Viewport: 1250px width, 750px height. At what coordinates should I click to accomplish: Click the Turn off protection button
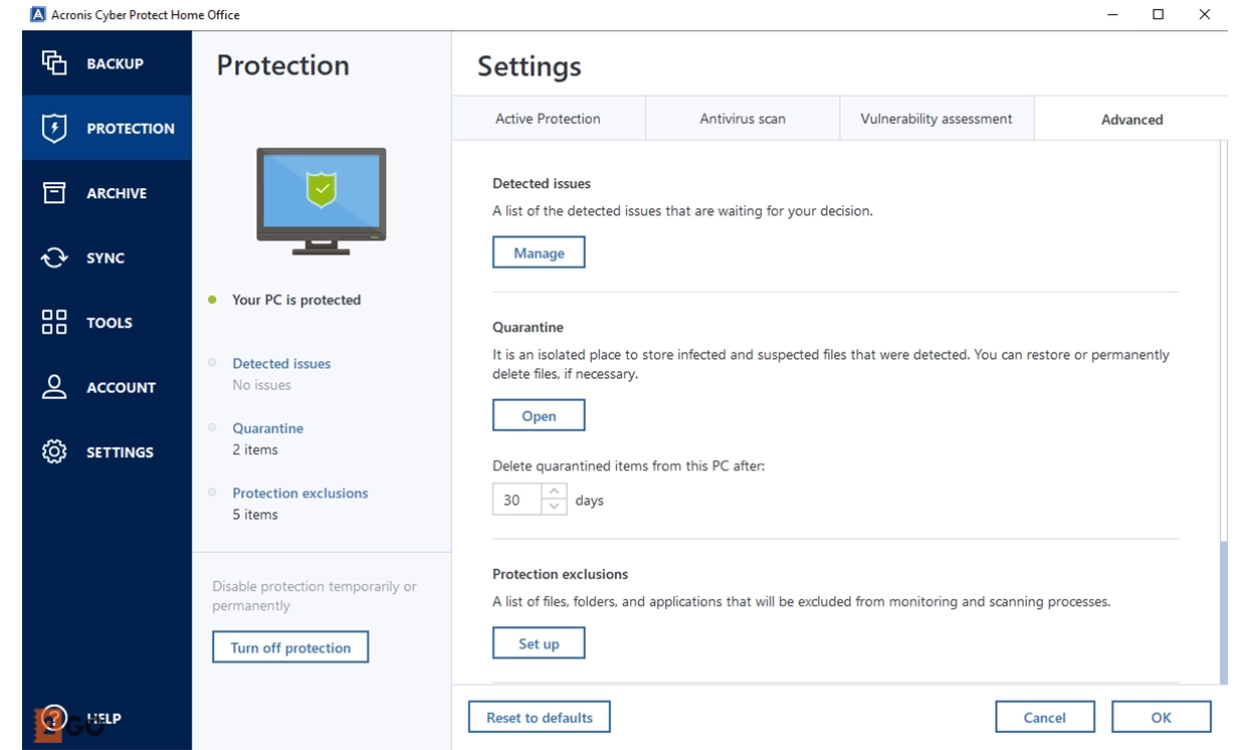[x=290, y=648]
